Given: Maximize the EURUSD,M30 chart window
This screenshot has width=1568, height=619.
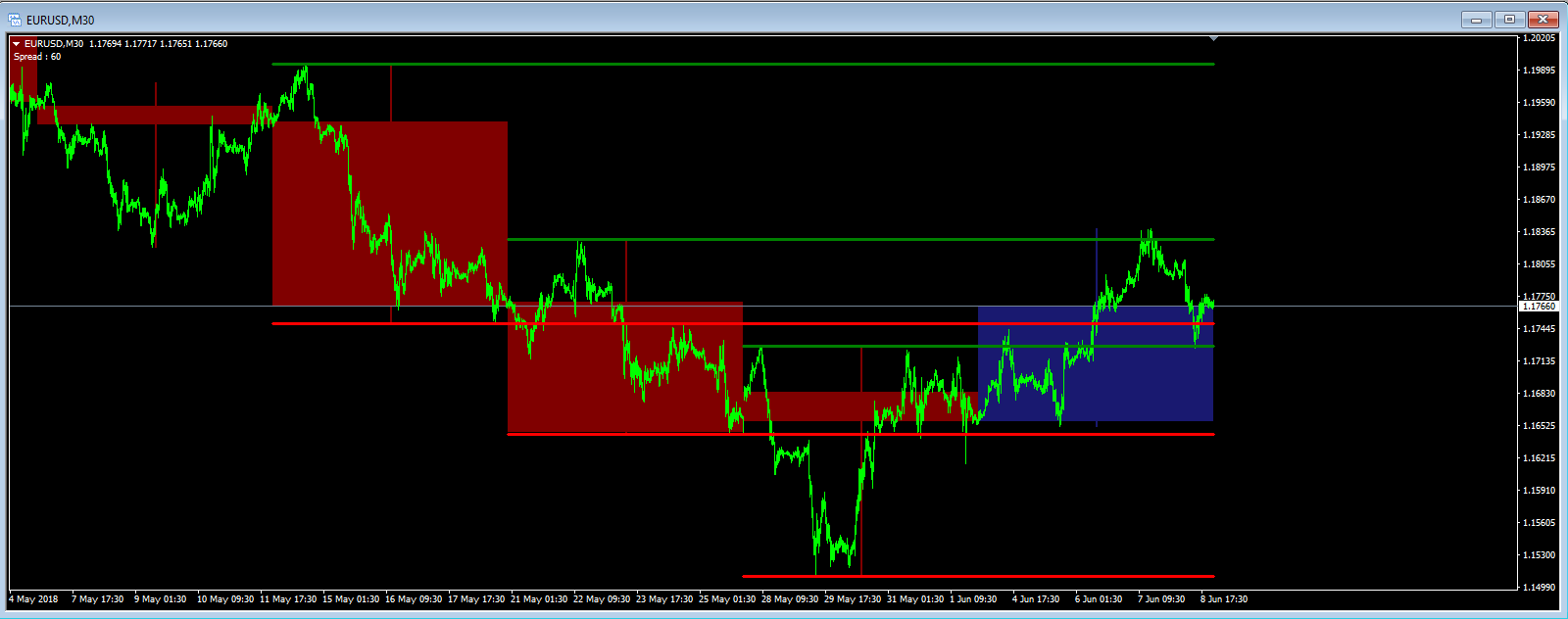Looking at the screenshot, I should tap(1510, 19).
